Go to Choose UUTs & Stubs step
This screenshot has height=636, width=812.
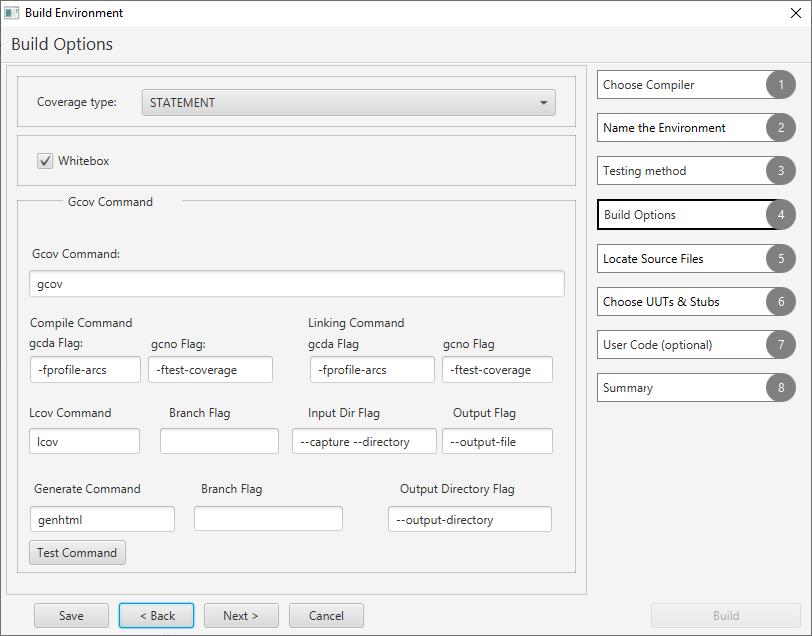(695, 301)
